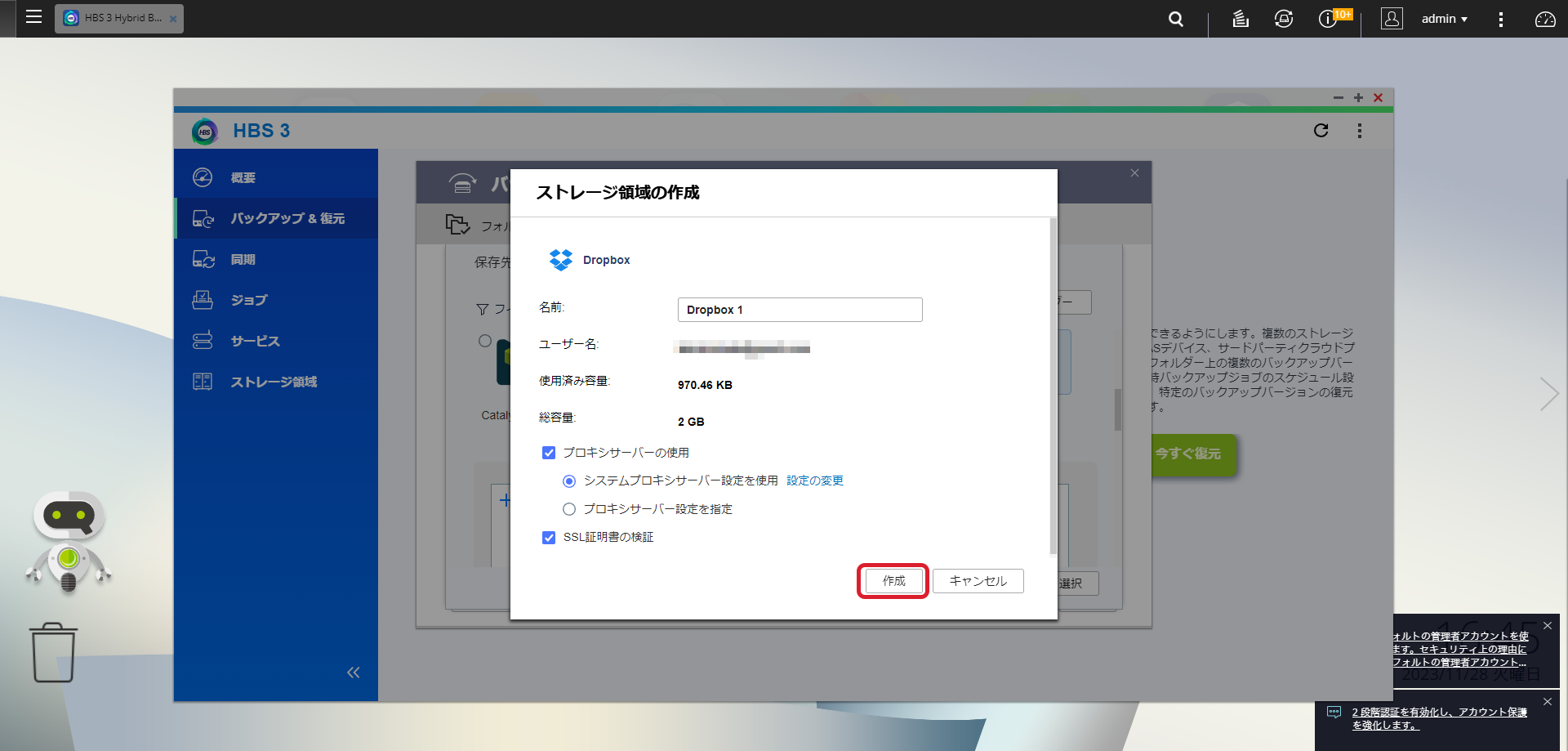Viewport: 1568px width, 751px height.
Task: Switch to the HBS 3 Hybrid Backup taskbar tab
Action: [119, 18]
